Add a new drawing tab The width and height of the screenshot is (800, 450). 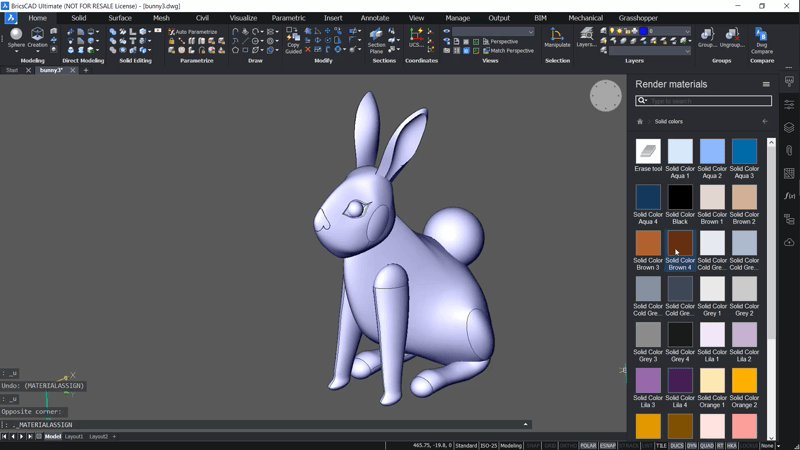[x=86, y=70]
